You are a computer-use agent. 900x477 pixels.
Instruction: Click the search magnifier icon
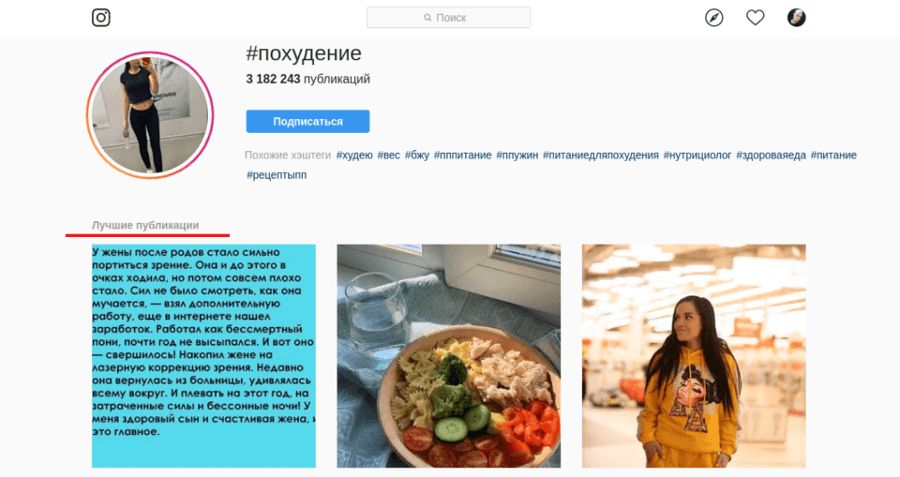point(428,18)
